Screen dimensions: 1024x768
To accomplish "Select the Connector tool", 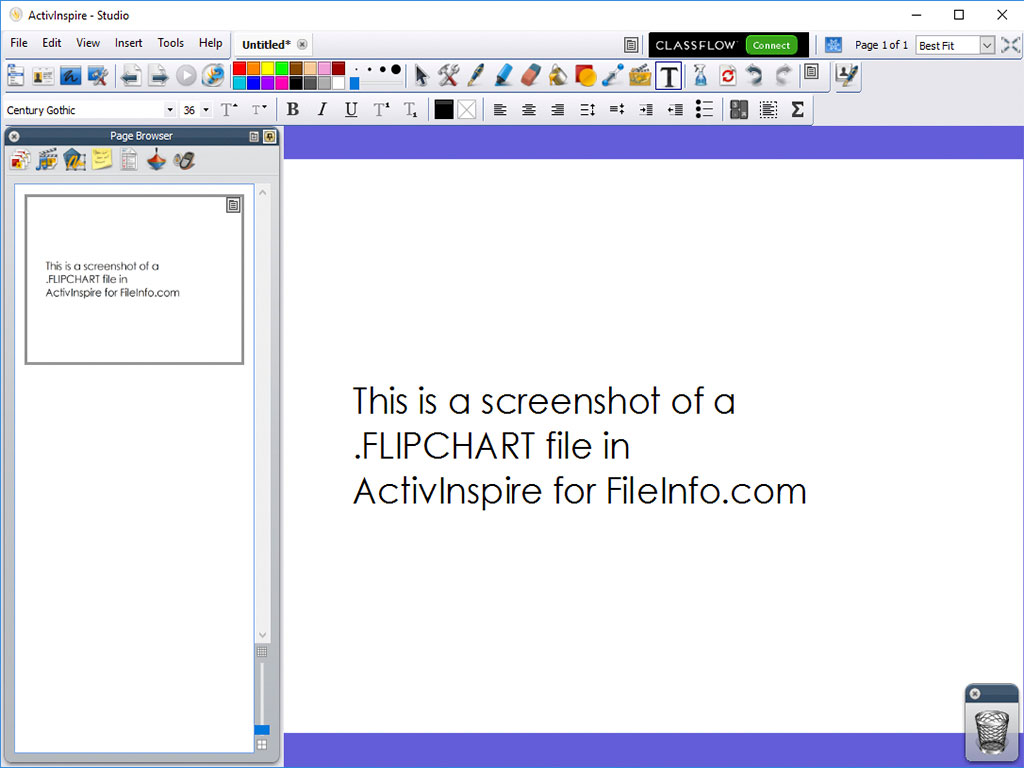I will (x=613, y=76).
